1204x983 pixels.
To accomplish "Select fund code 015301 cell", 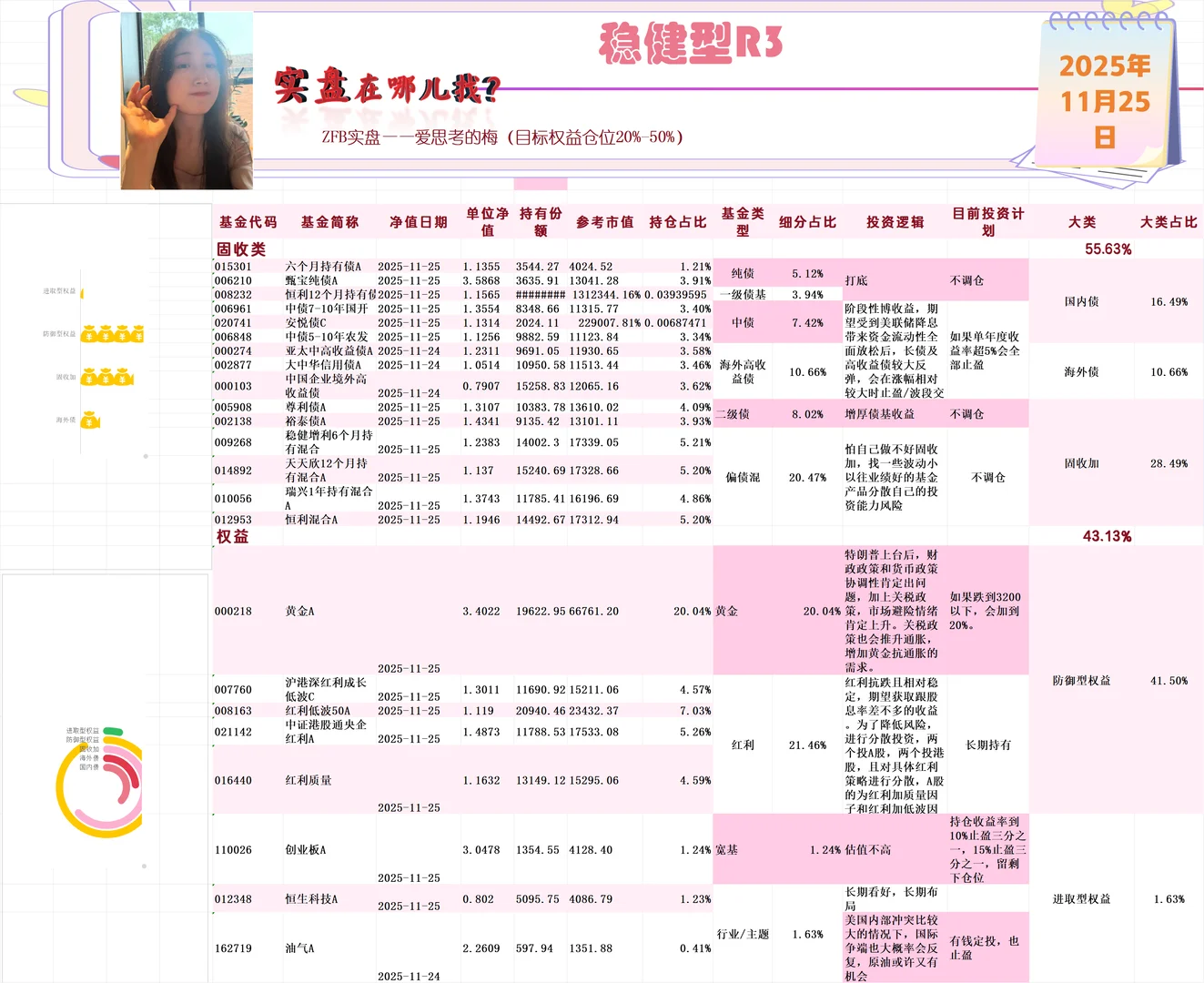I will tap(233, 267).
